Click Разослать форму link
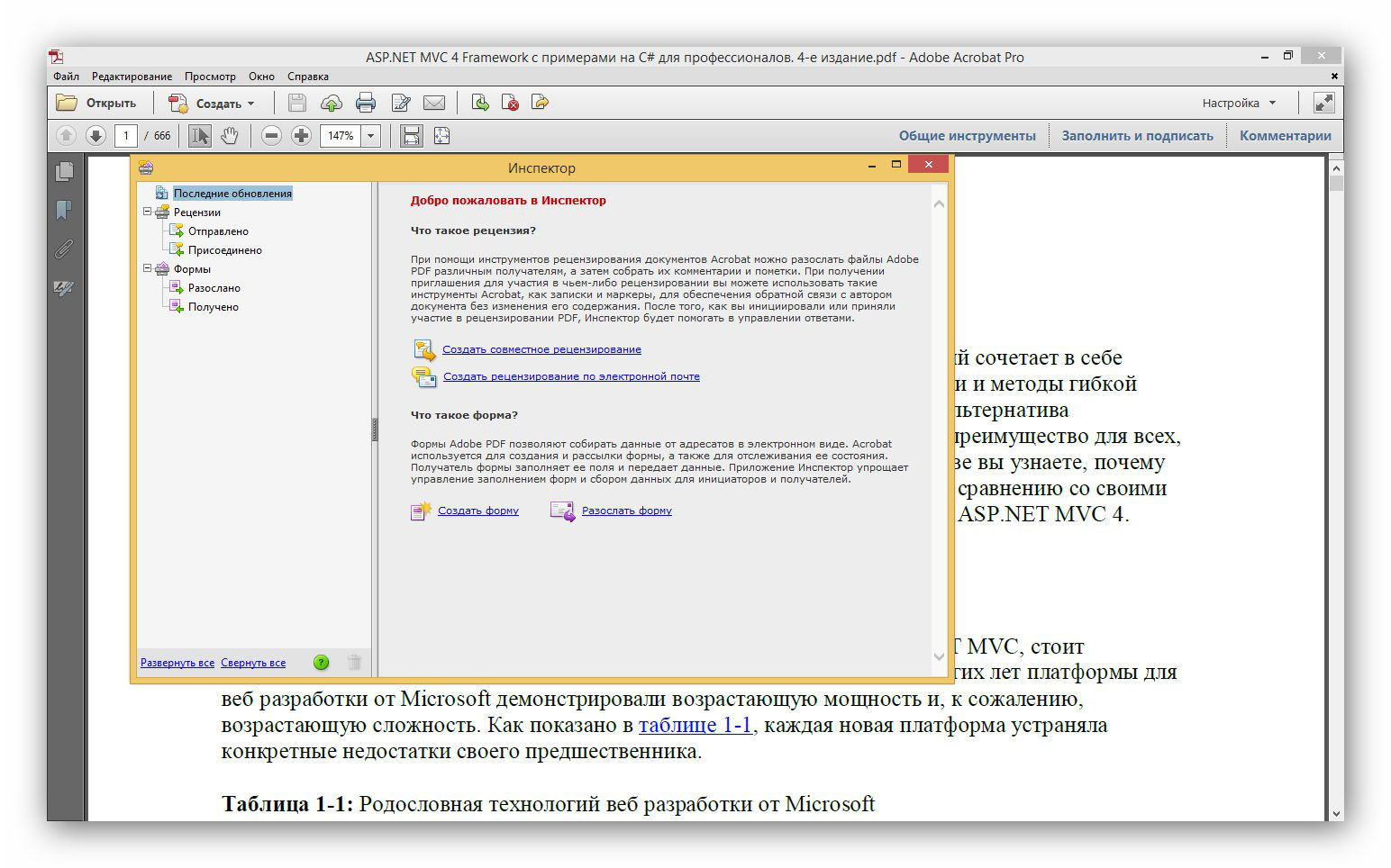 click(627, 511)
